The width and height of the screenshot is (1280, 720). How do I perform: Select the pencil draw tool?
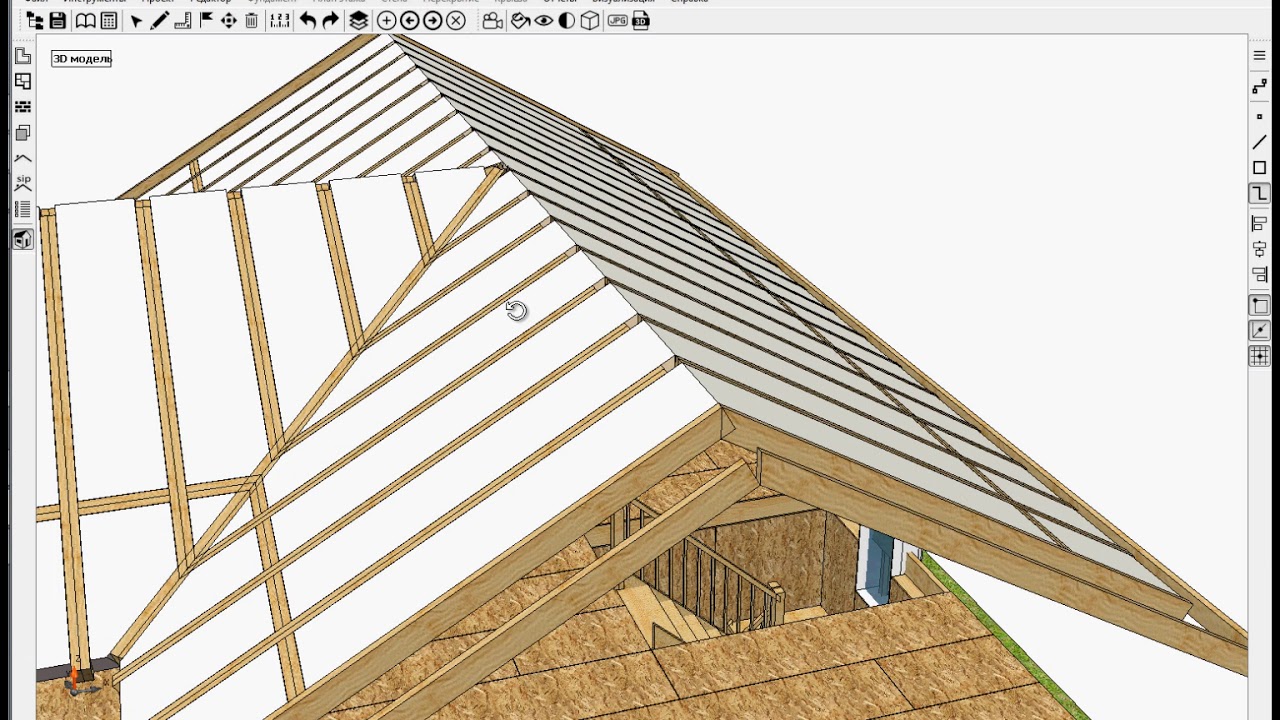coord(160,20)
